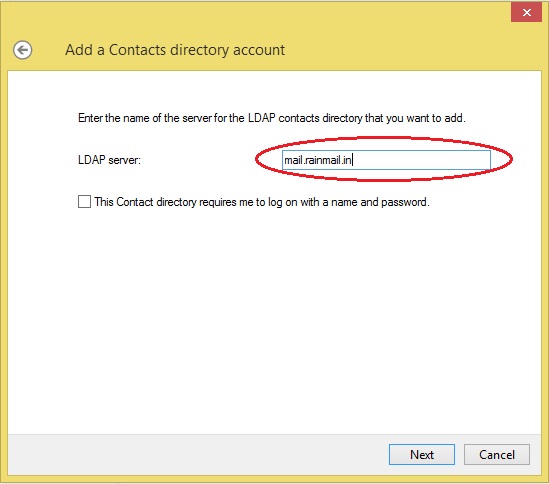This screenshot has width=549, height=484.
Task: Click the 'Enter the name of the server' instruction
Action: click(x=272, y=118)
